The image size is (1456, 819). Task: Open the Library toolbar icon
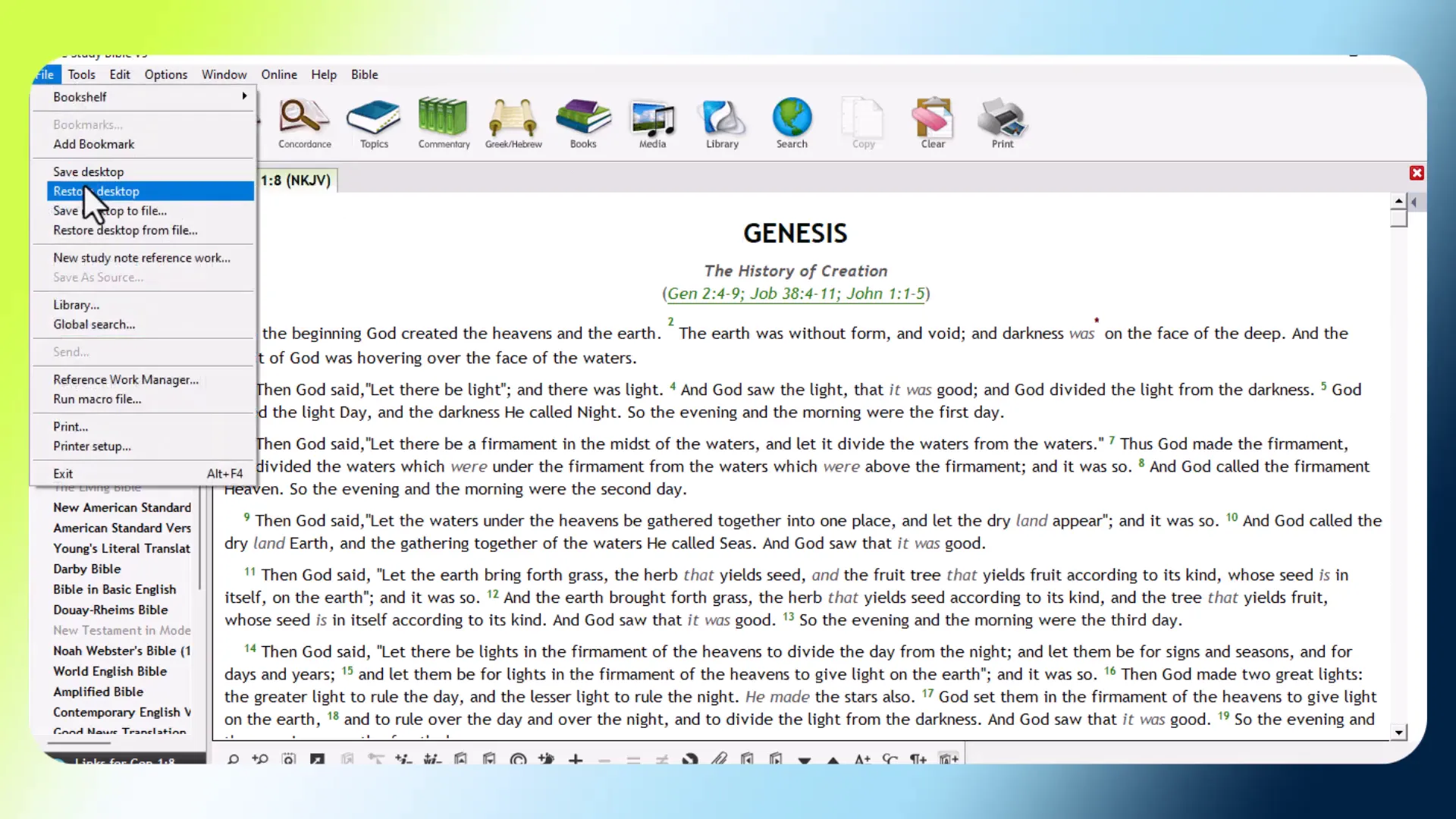[722, 124]
